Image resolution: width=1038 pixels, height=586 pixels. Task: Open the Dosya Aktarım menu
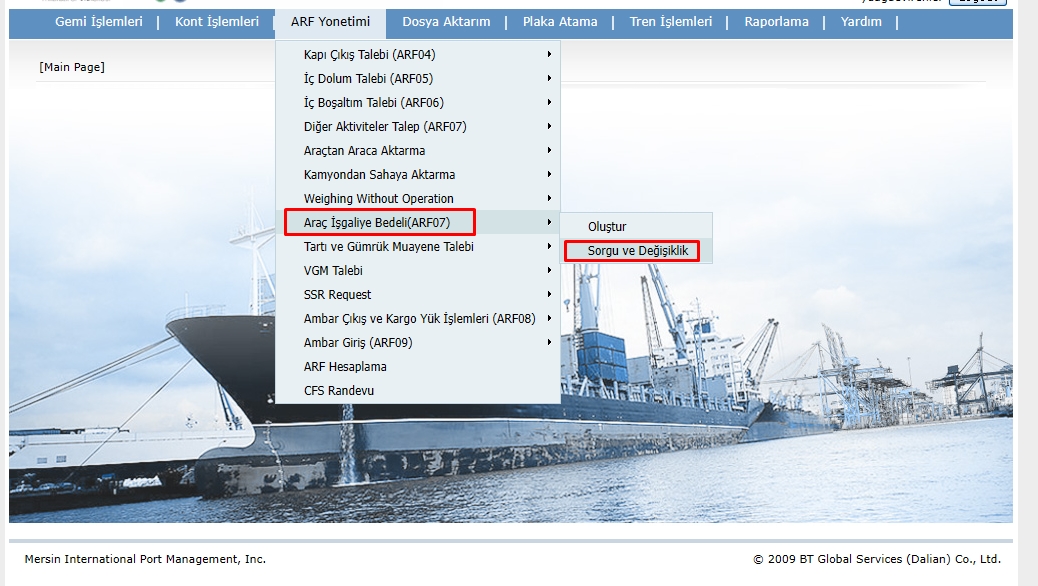446,22
